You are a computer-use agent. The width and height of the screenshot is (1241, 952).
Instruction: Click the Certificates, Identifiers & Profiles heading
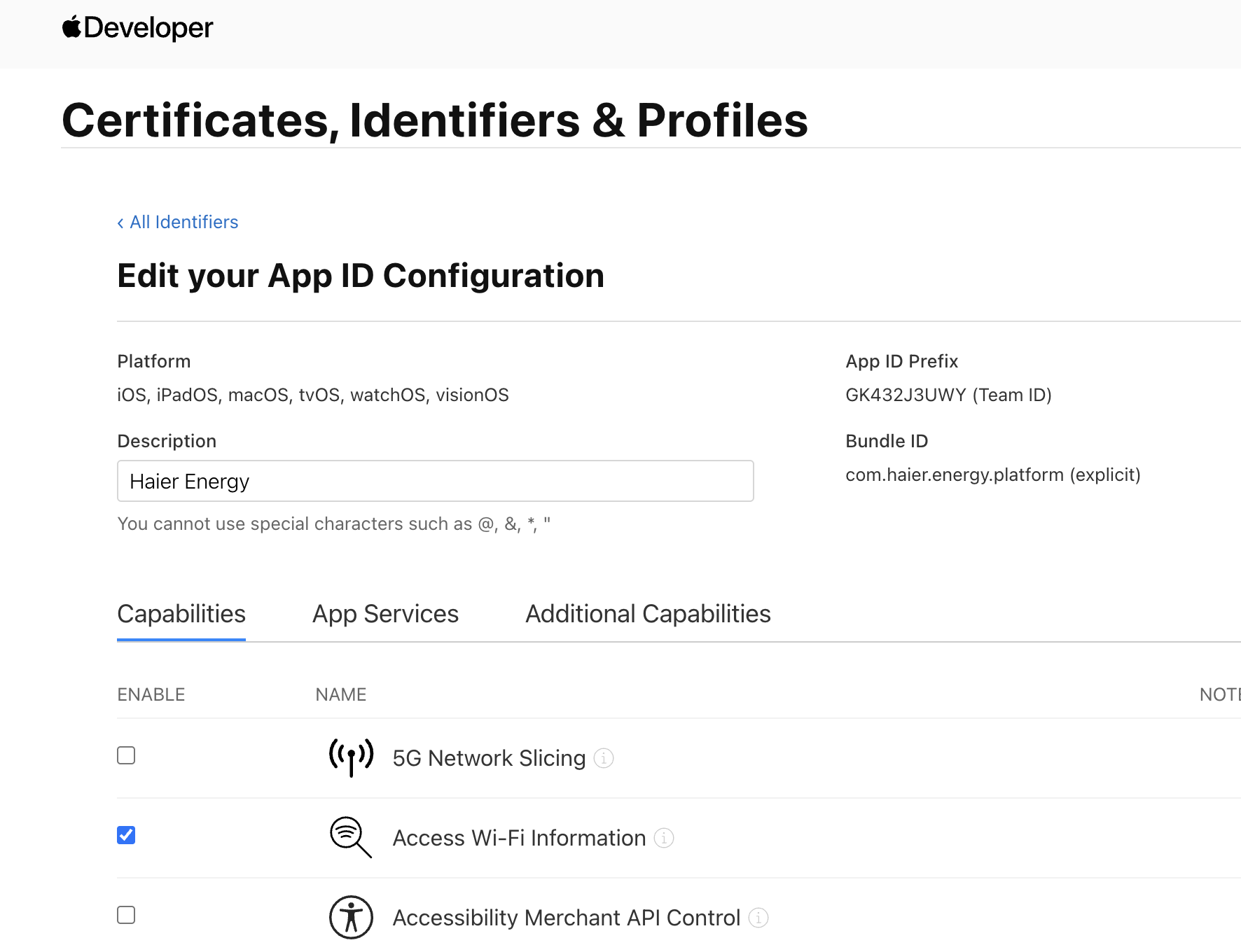(435, 120)
